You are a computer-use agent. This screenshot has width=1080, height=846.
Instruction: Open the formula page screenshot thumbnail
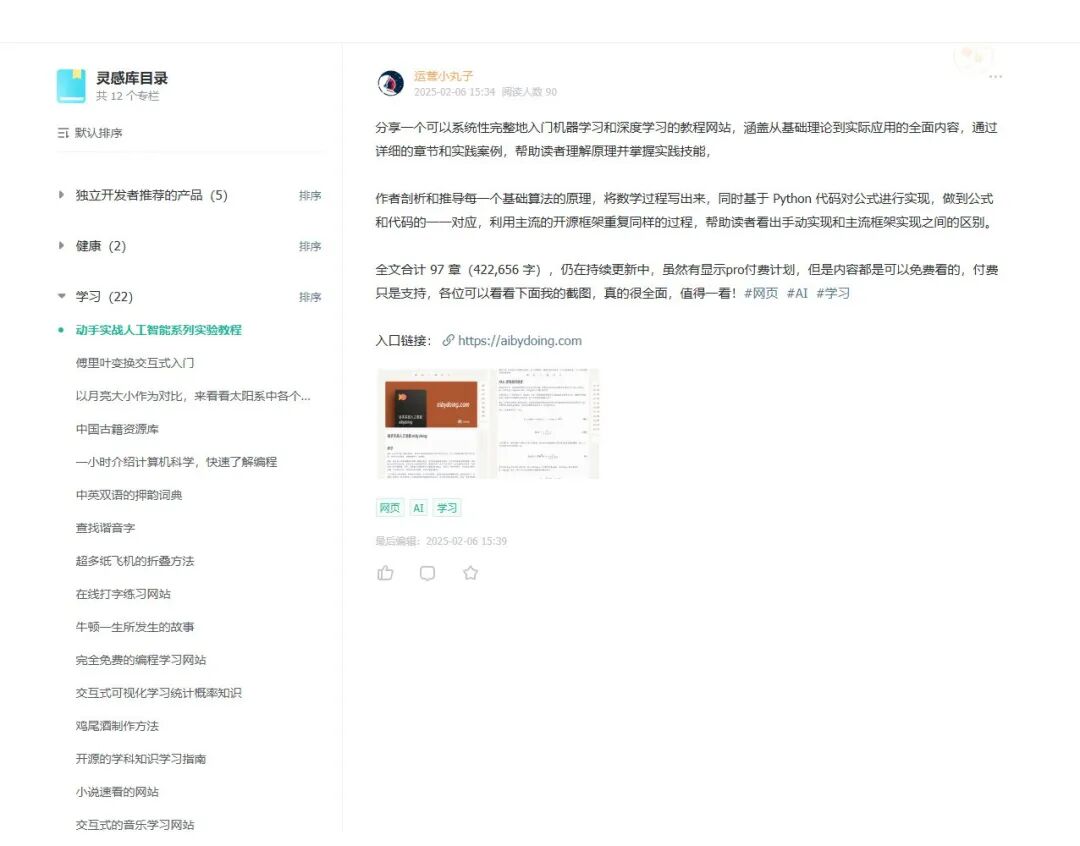coord(544,424)
